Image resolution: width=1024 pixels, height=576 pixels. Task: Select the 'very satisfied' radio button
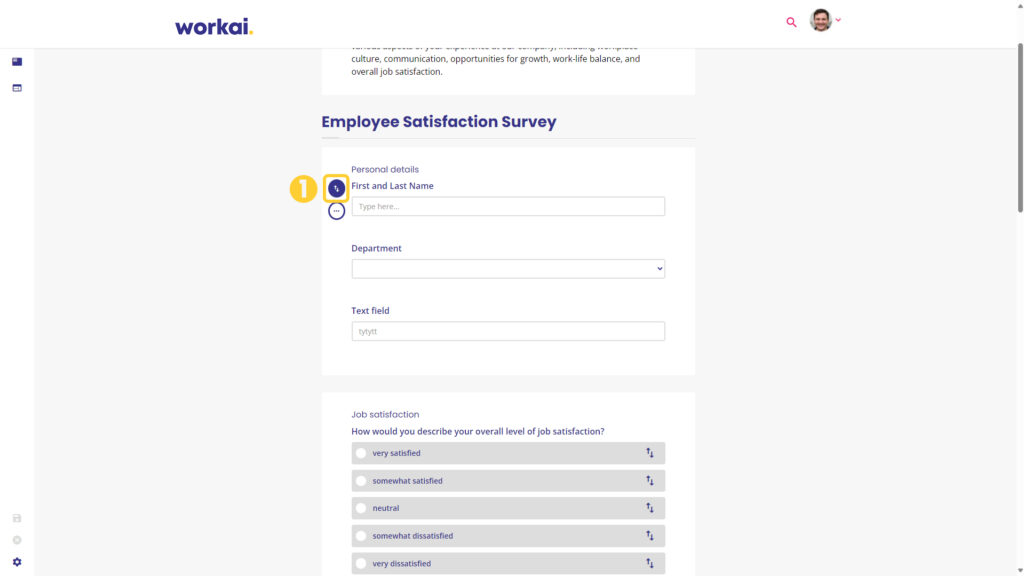(361, 453)
